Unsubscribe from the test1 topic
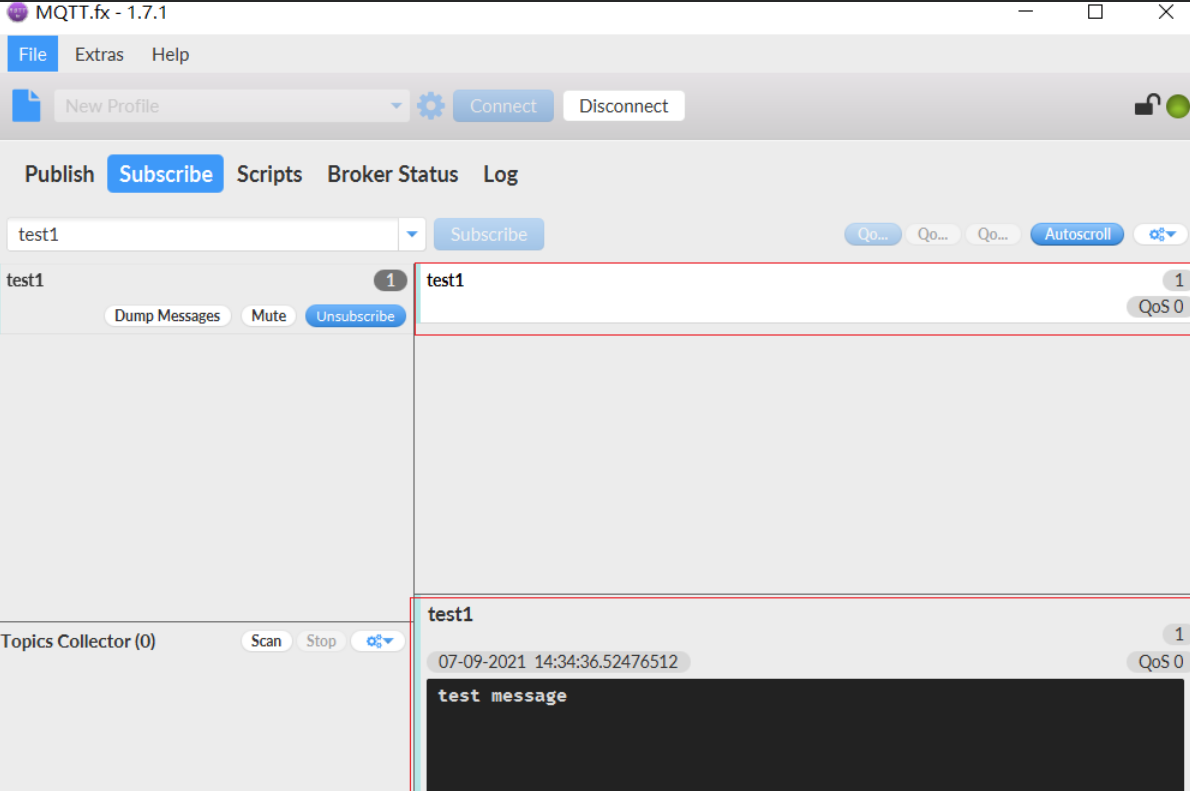Screen dimensions: 1190x791 [x=355, y=316]
